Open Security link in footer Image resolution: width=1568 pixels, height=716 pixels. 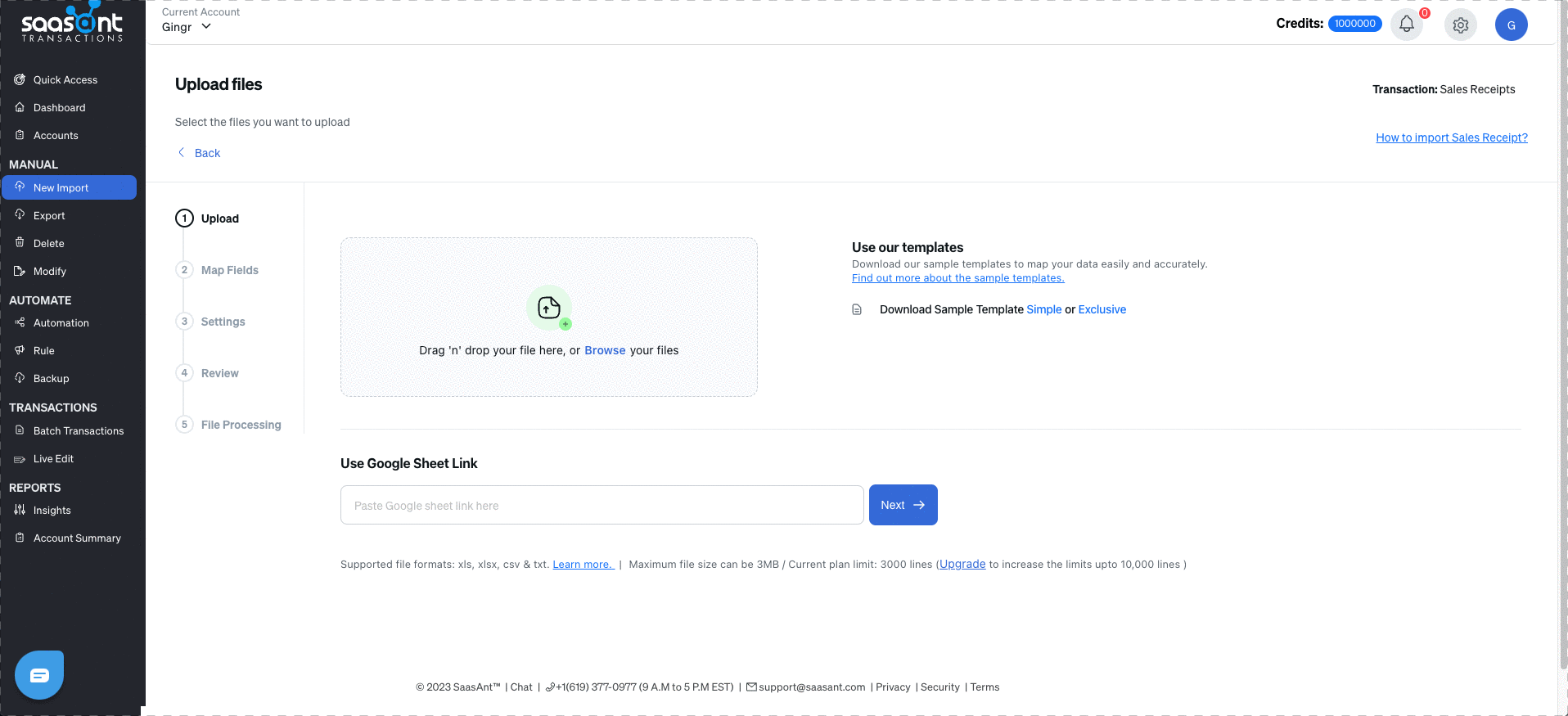940,687
